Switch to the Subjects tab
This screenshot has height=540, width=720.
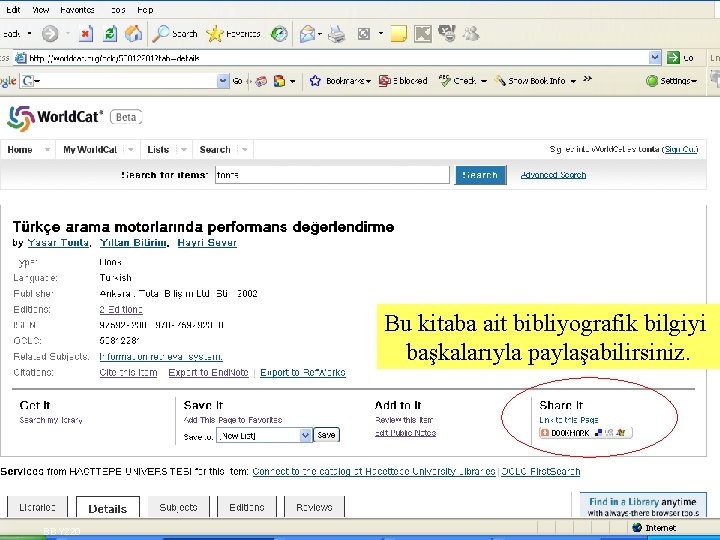(x=178, y=507)
